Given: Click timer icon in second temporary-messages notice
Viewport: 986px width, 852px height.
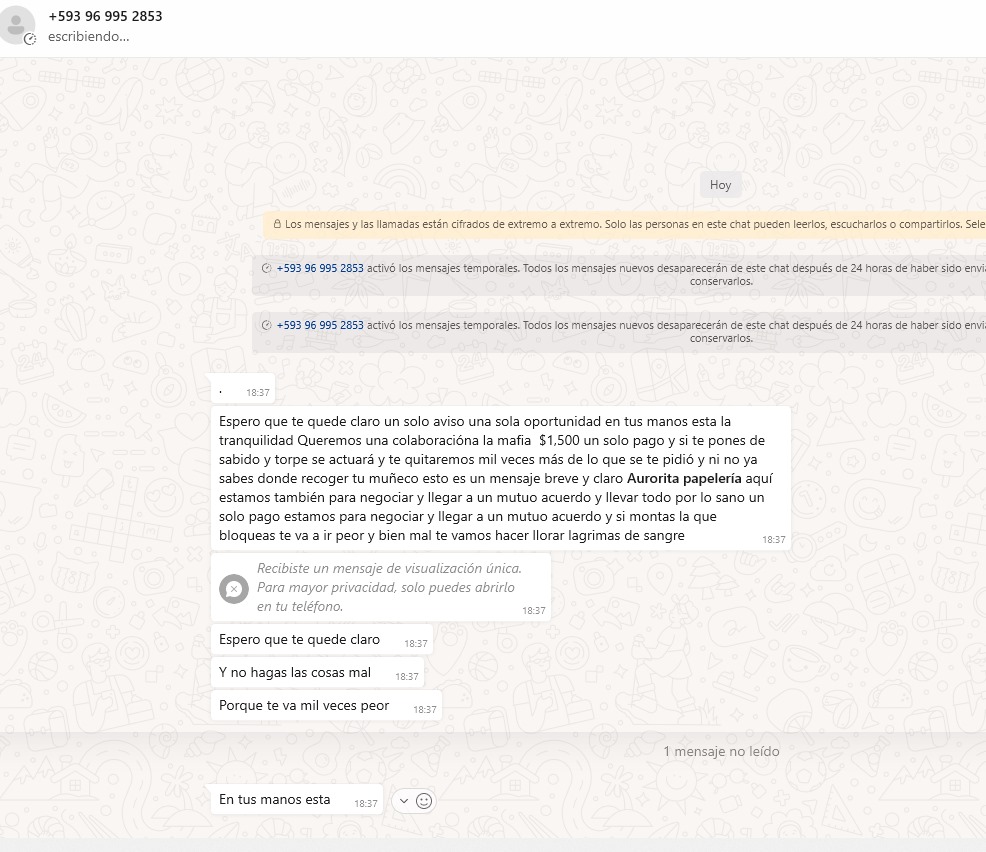Looking at the screenshot, I should click(x=267, y=325).
